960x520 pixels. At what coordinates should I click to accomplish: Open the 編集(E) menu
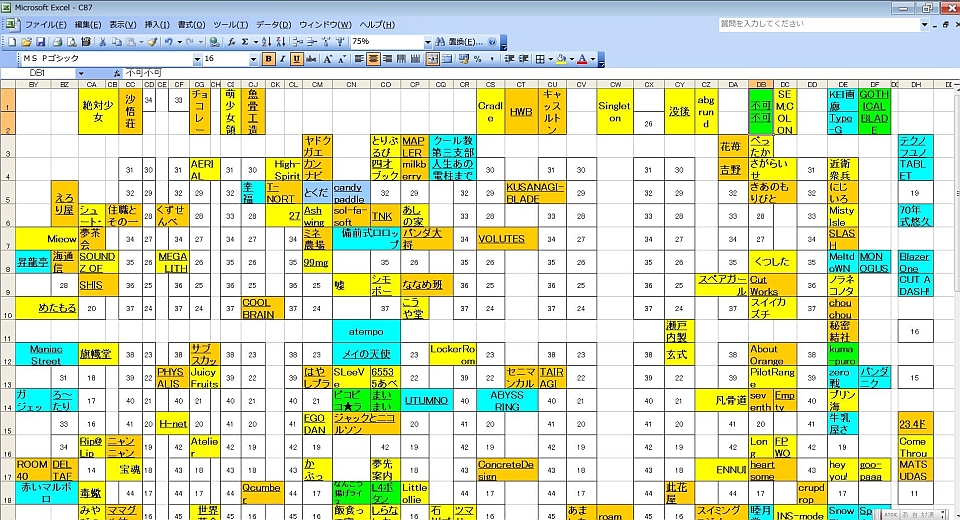88,25
